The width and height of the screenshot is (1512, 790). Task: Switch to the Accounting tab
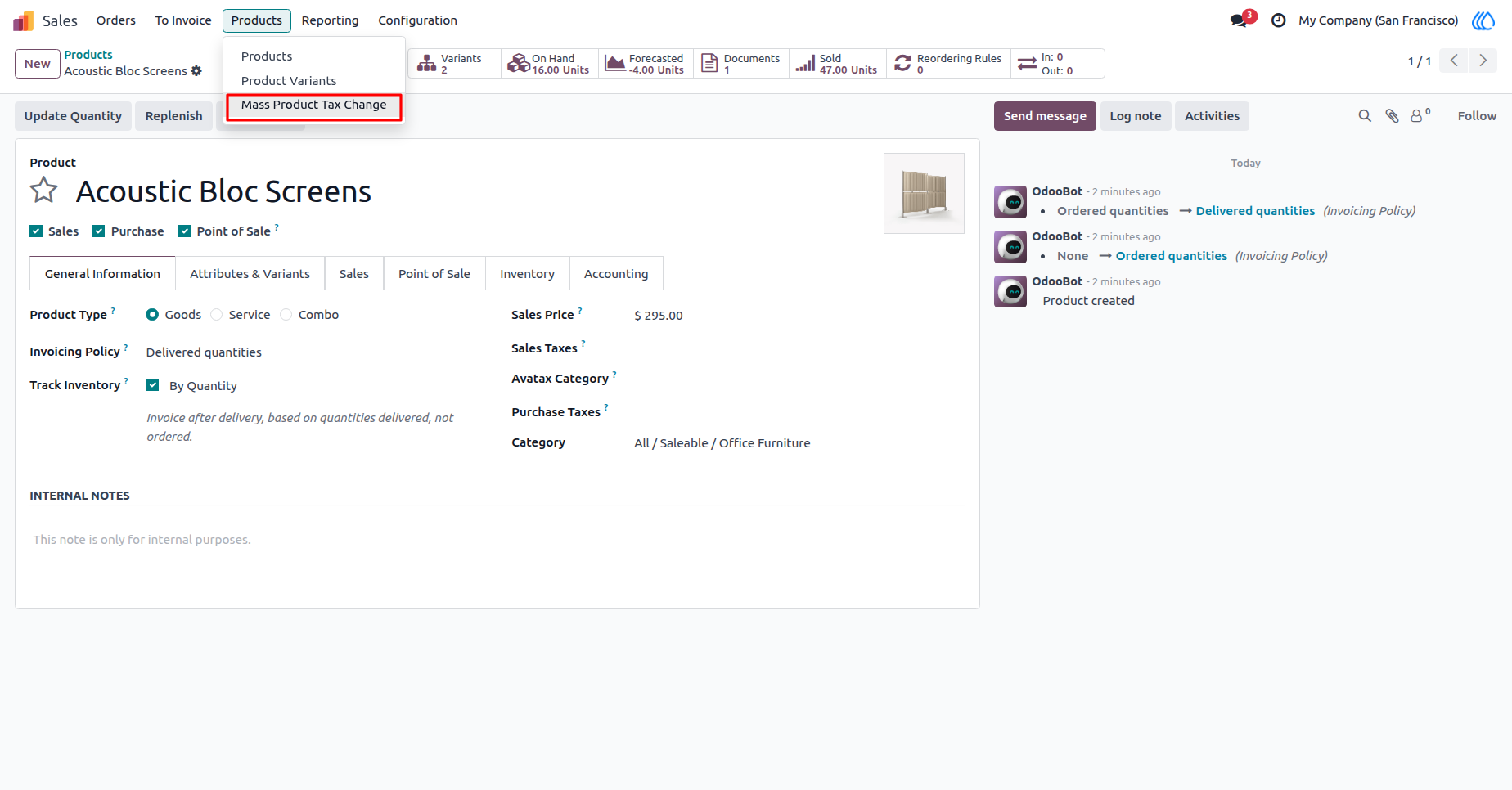click(616, 274)
